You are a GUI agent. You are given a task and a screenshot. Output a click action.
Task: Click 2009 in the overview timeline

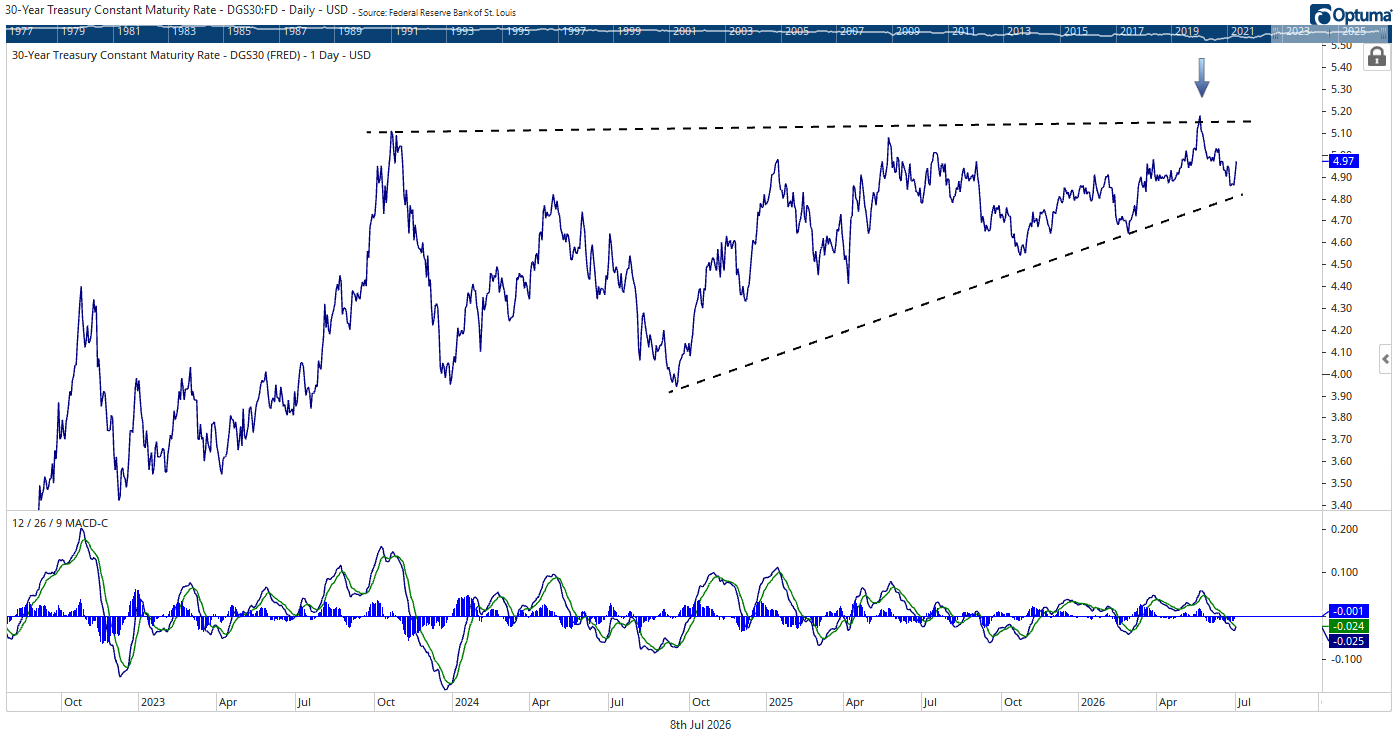908,32
